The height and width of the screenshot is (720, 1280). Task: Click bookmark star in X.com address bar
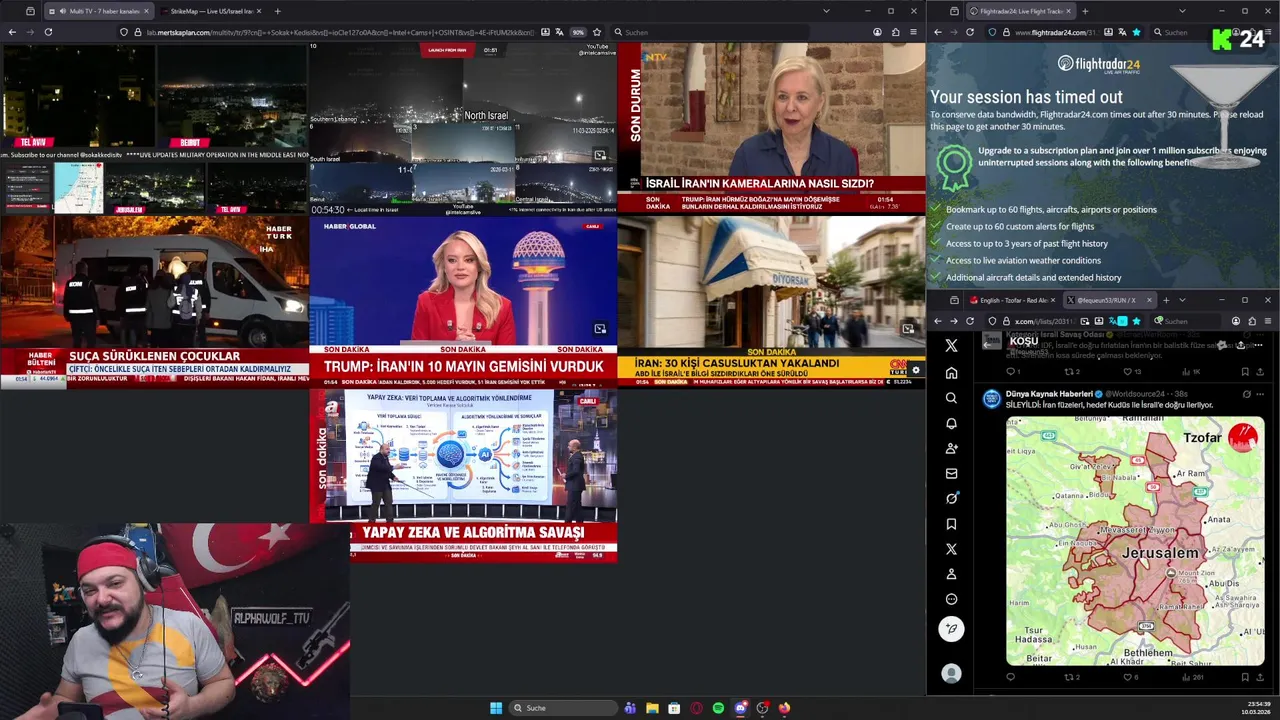point(1136,321)
